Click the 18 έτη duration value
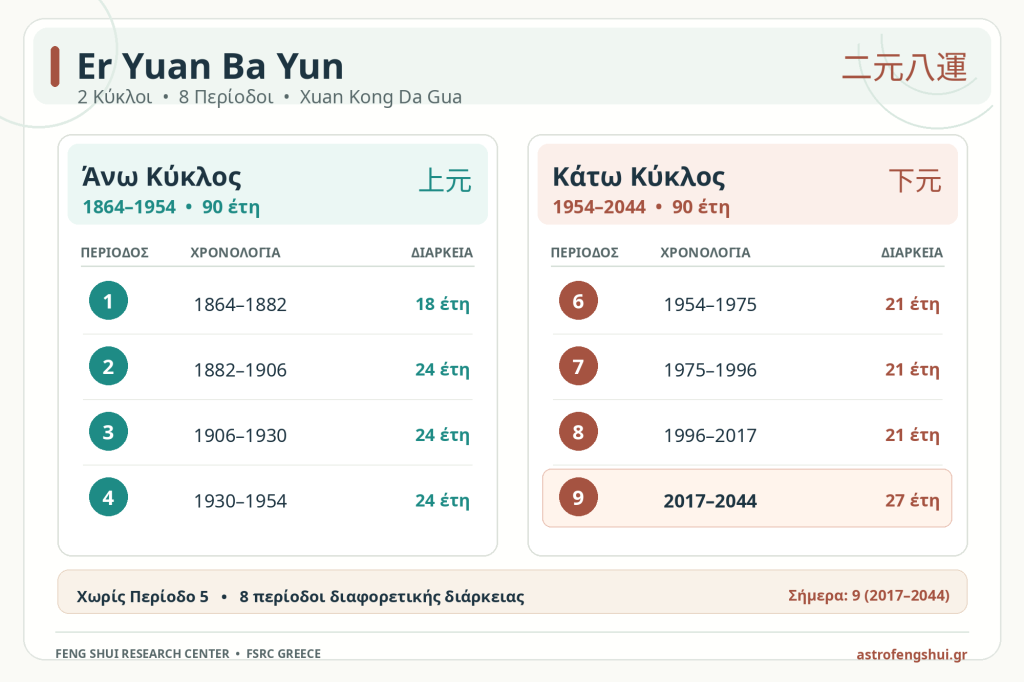 coord(442,304)
